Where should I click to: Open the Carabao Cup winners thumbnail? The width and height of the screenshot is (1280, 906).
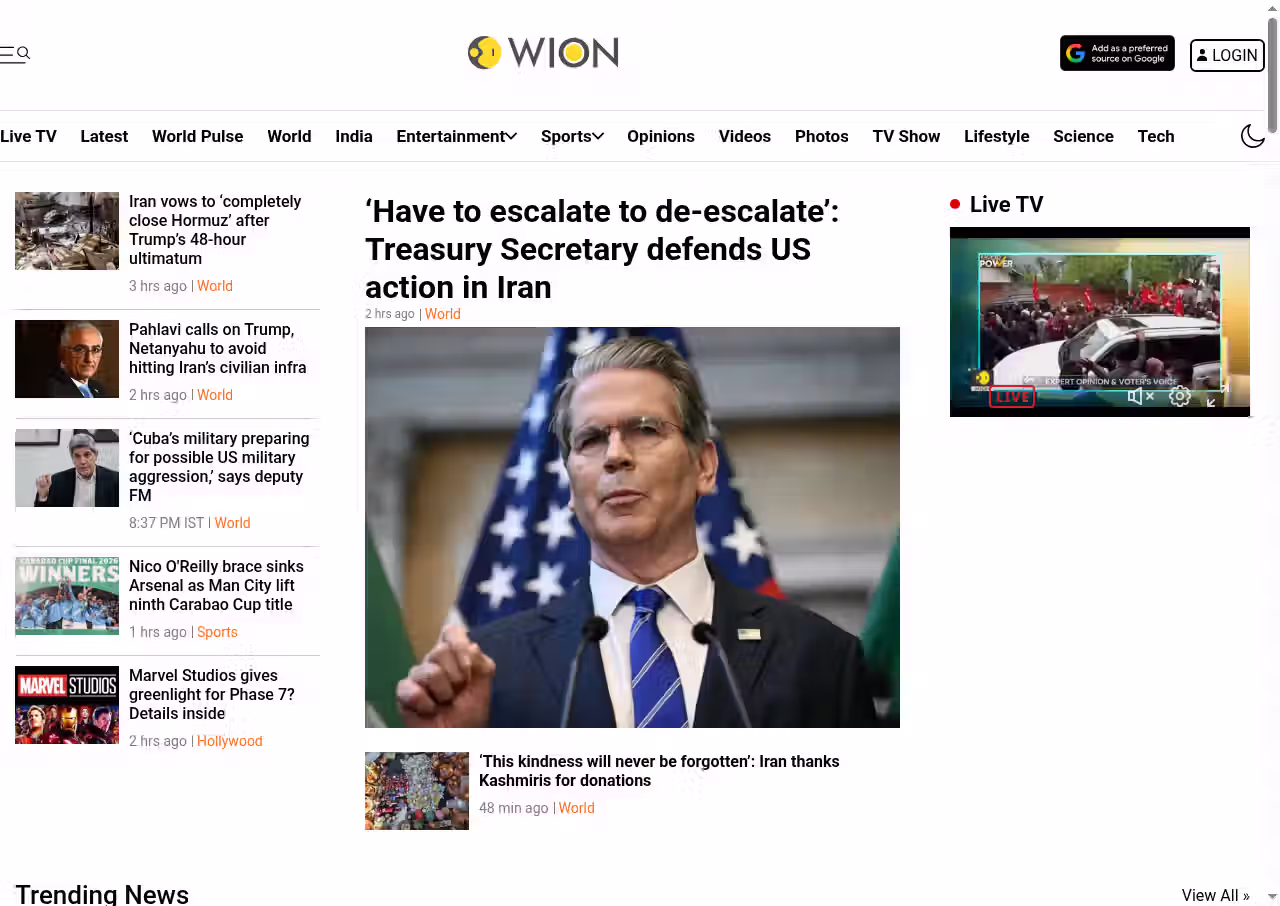click(x=67, y=596)
